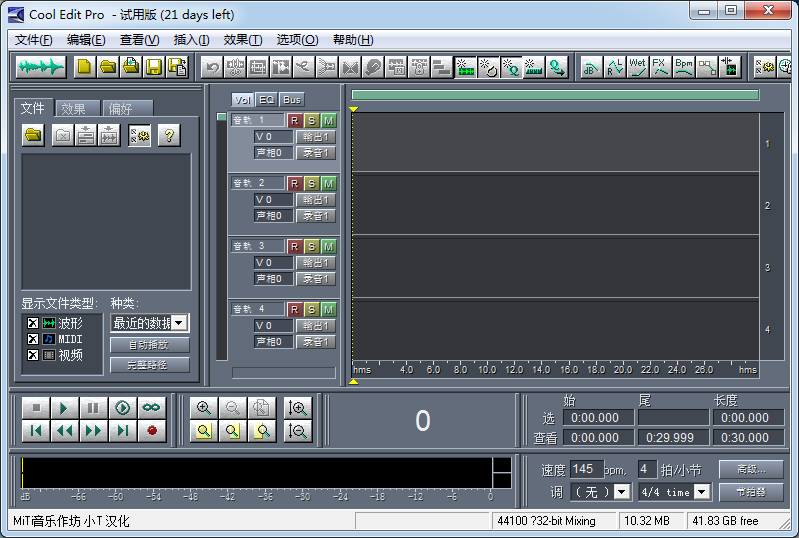This screenshot has height=538, width=799.
Task: Open the key (无) dropdown
Action: (x=622, y=492)
